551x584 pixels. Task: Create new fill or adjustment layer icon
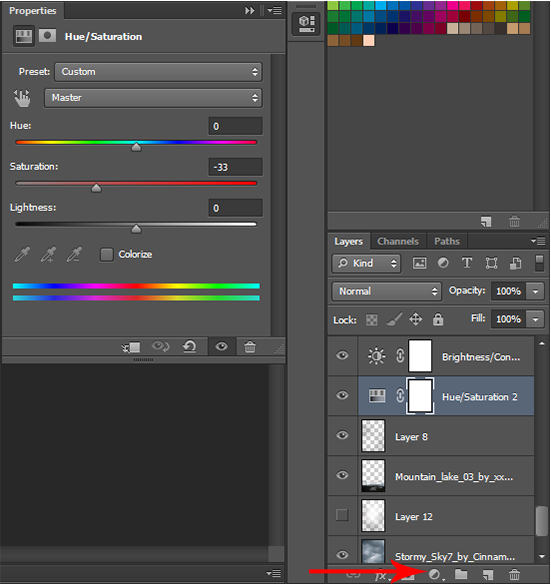pos(435,575)
